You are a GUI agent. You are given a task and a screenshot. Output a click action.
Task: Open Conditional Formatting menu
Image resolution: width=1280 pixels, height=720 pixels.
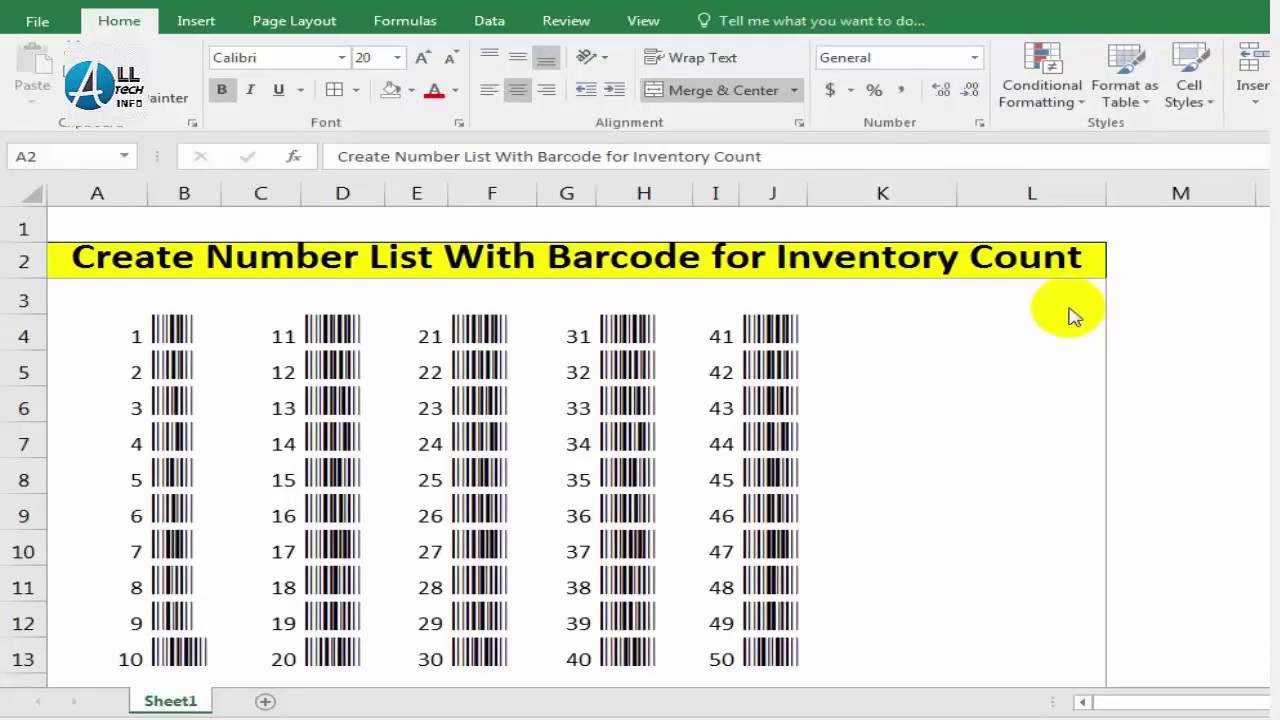point(1042,76)
